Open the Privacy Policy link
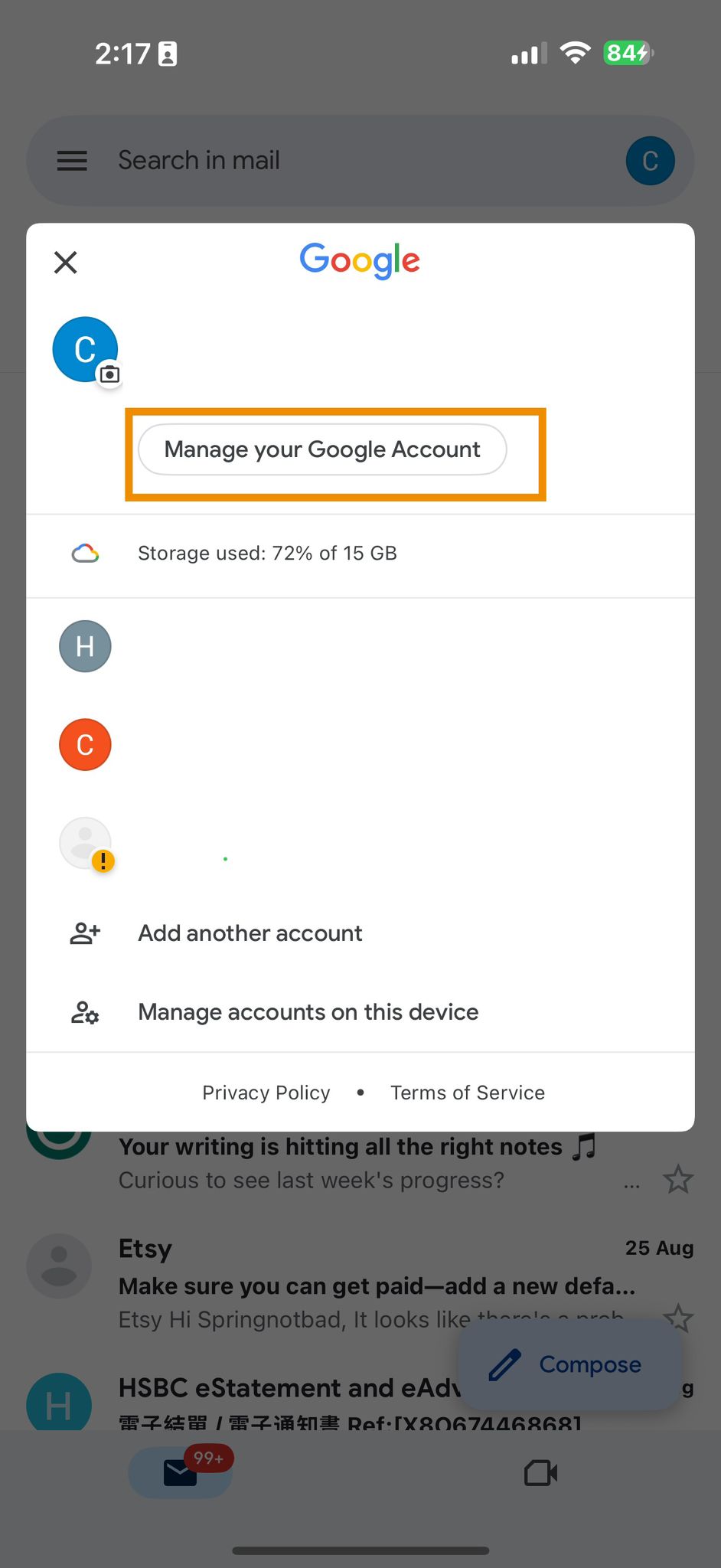This screenshot has width=721, height=1568. tap(266, 1093)
